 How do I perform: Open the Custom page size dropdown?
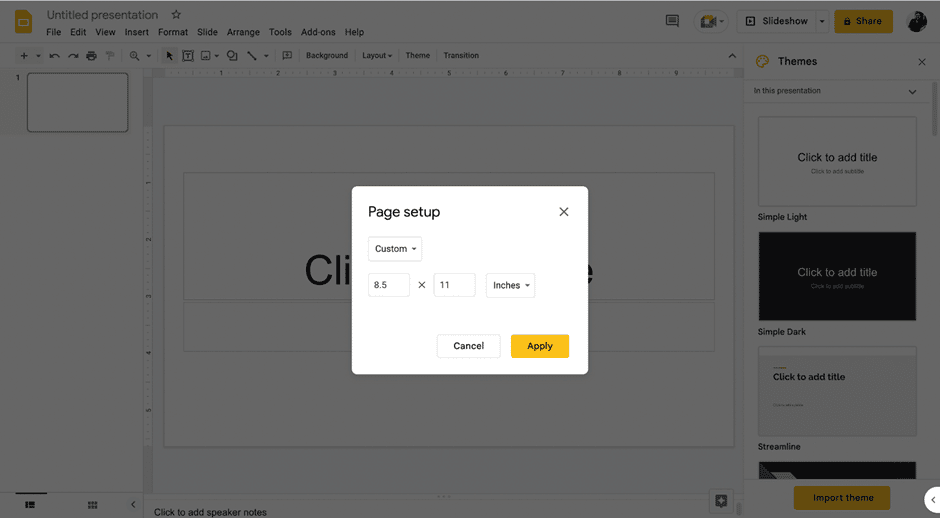(x=395, y=249)
